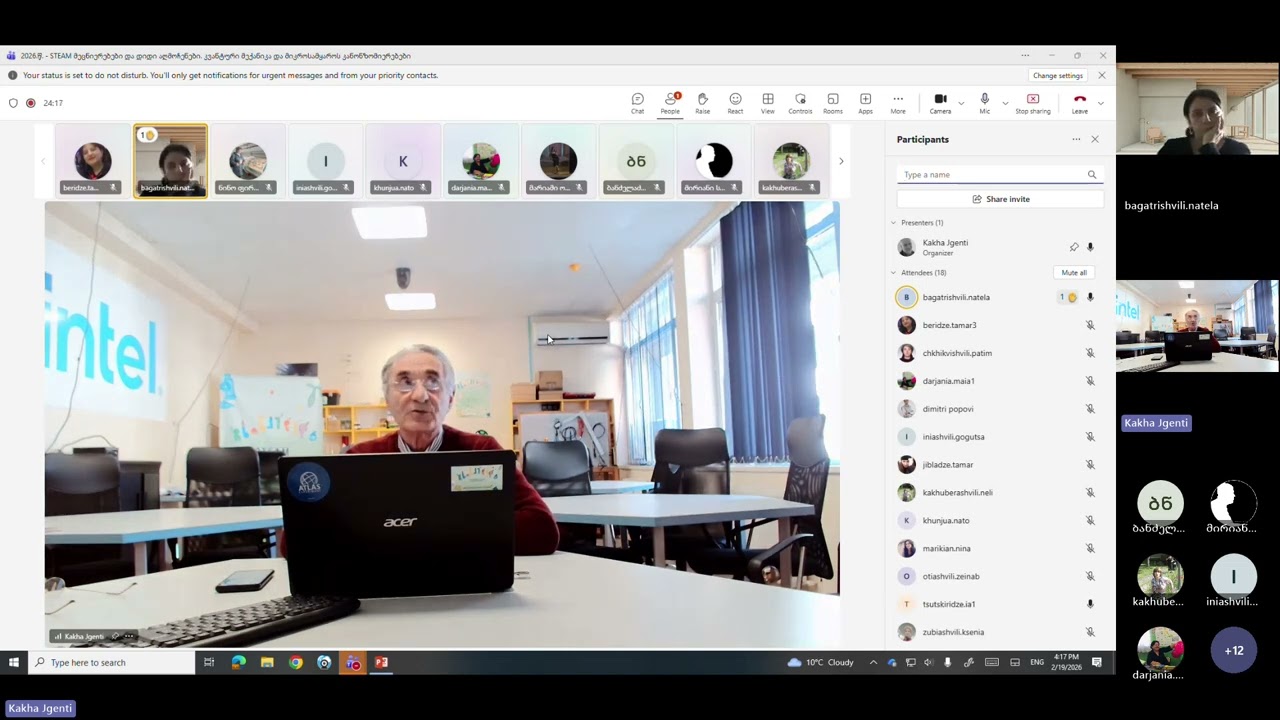Image resolution: width=1280 pixels, height=720 pixels.
Task: Stop sharing the screen
Action: (1033, 103)
